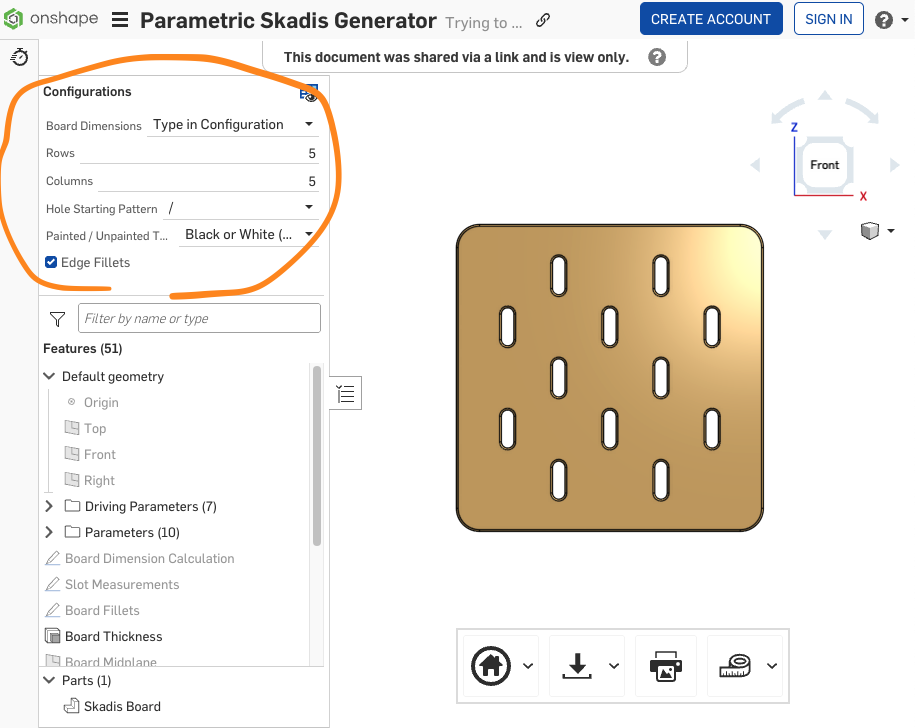The height and width of the screenshot is (728, 915).
Task: Click the download export icon
Action: point(577,665)
